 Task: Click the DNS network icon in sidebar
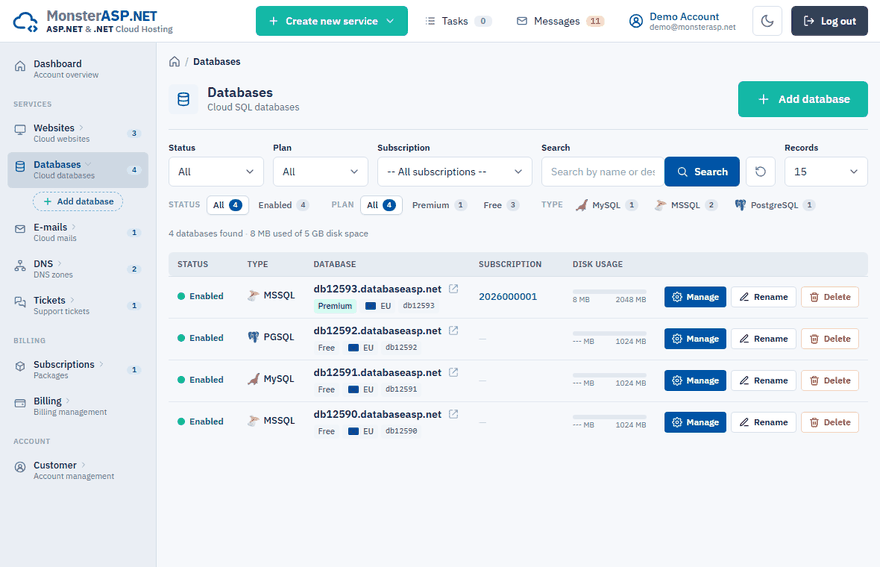coord(20,266)
